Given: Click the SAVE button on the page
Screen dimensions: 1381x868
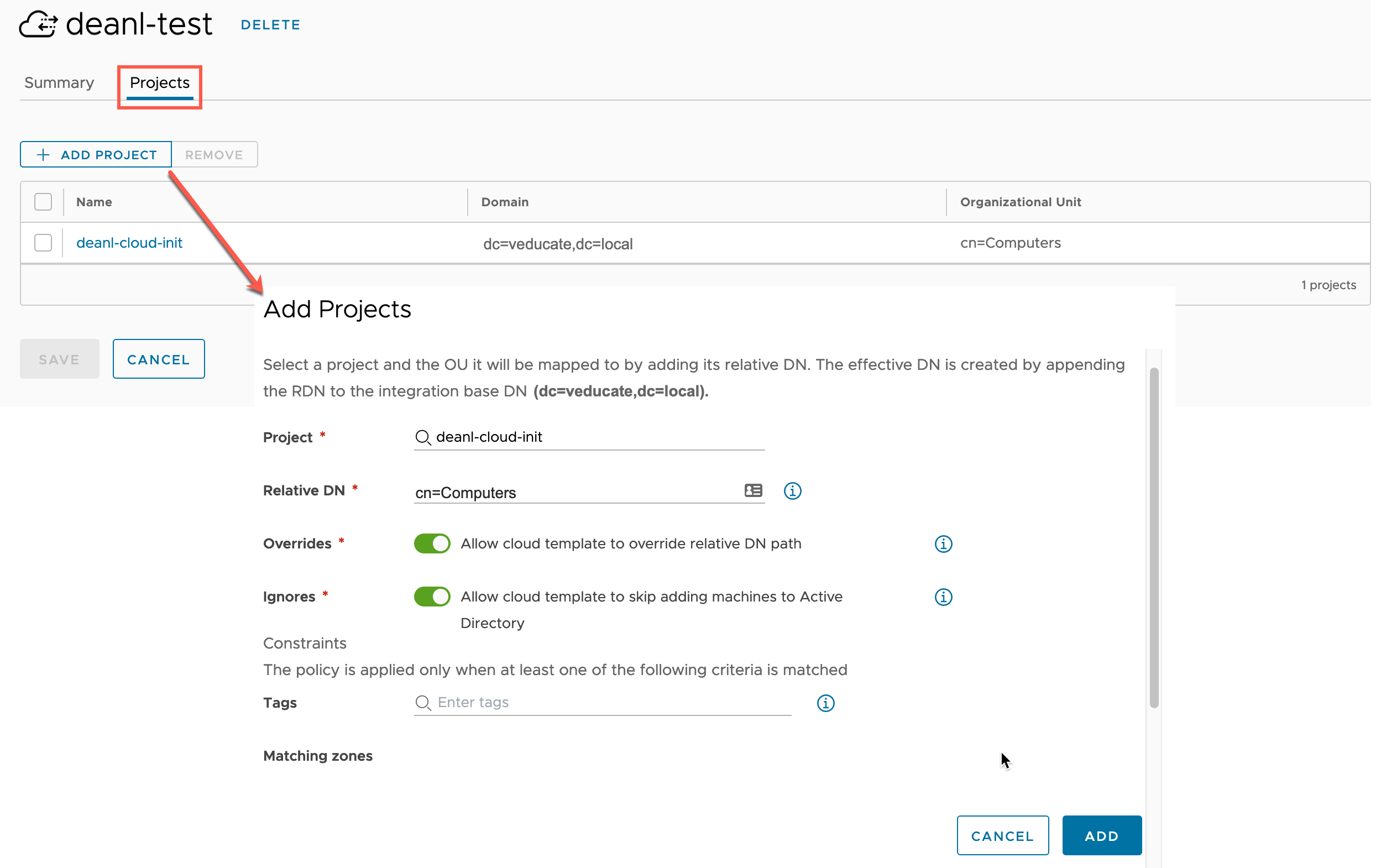Looking at the screenshot, I should coord(60,359).
